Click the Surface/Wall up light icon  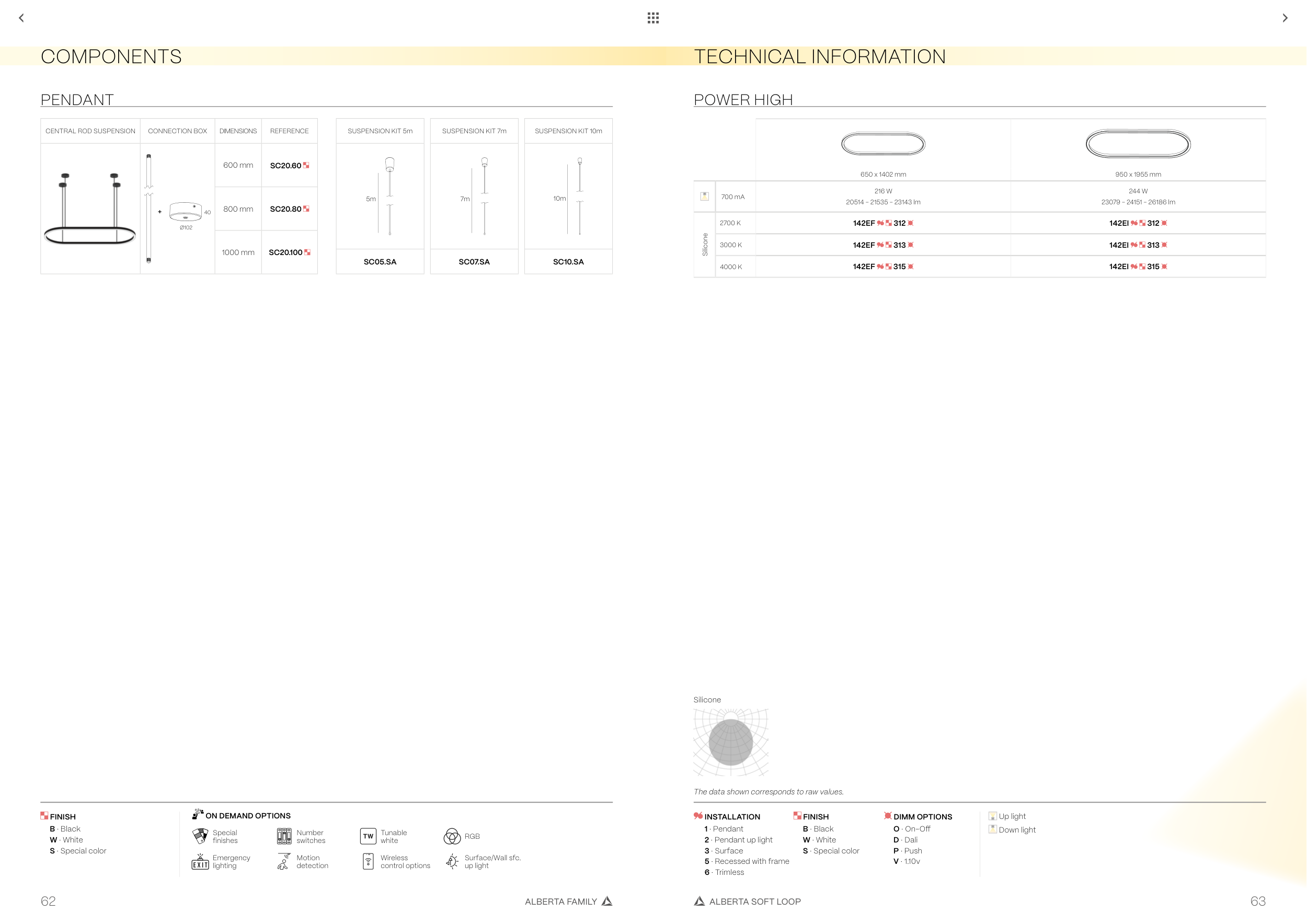coord(452,861)
